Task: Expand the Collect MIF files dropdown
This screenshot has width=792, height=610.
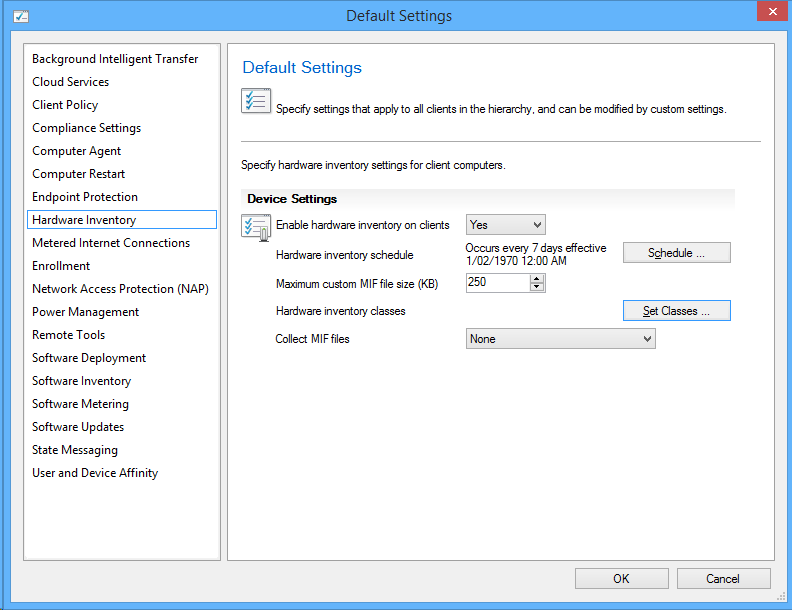Action: [x=561, y=339]
